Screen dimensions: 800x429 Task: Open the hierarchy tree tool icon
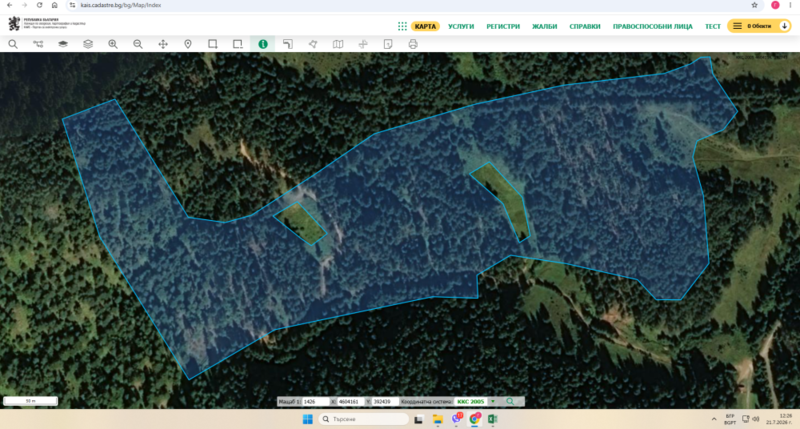[x=38, y=44]
